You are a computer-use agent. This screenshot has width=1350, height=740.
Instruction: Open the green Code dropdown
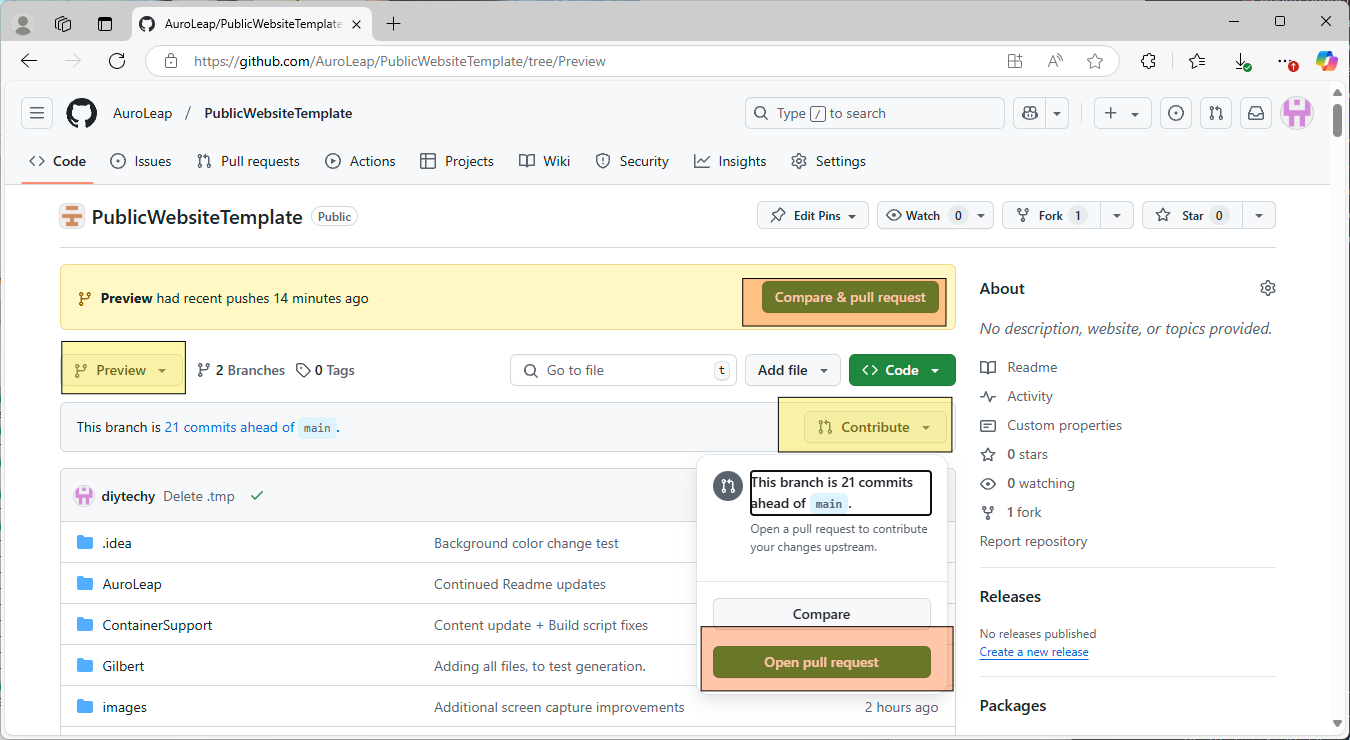901,370
